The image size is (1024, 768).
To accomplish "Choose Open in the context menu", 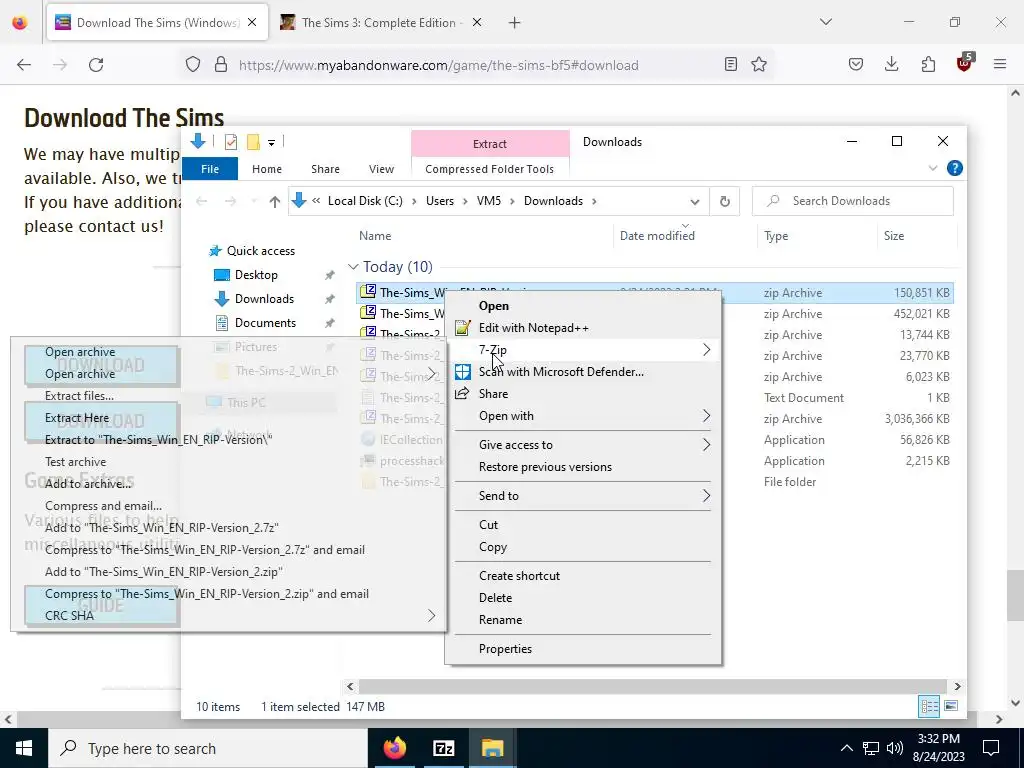I will click(494, 306).
